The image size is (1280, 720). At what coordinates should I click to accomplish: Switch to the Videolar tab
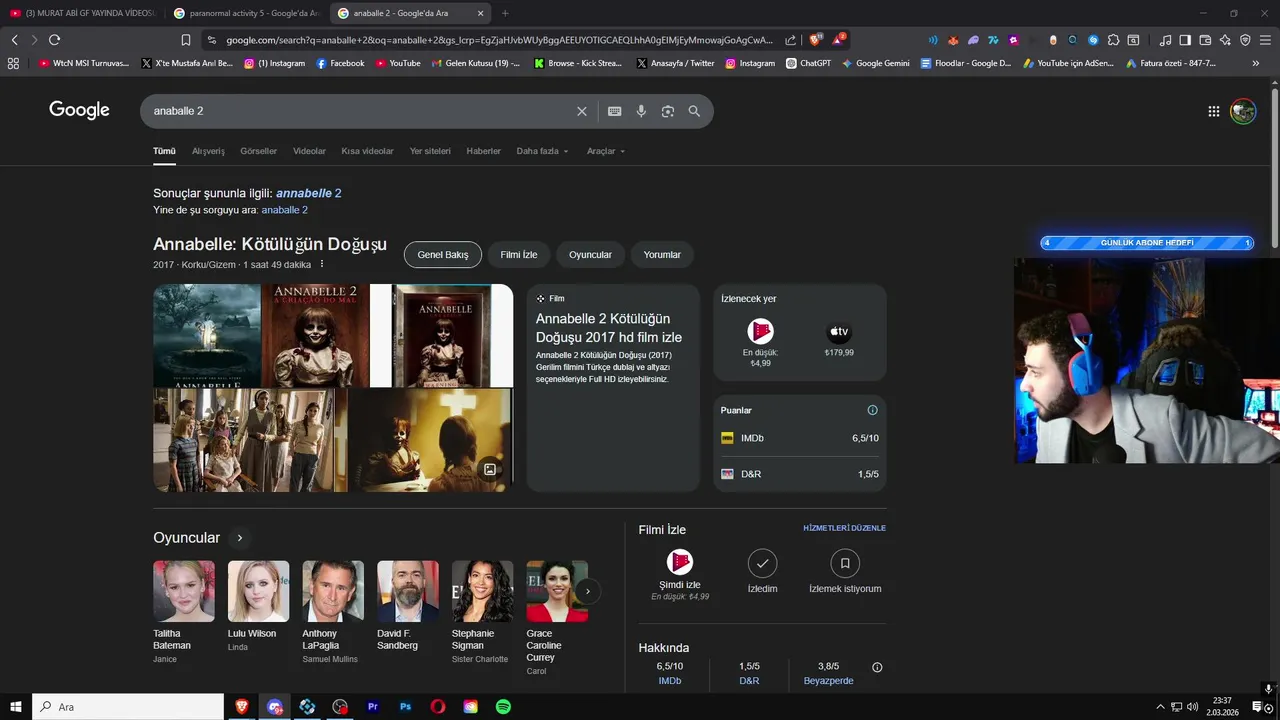click(x=309, y=151)
